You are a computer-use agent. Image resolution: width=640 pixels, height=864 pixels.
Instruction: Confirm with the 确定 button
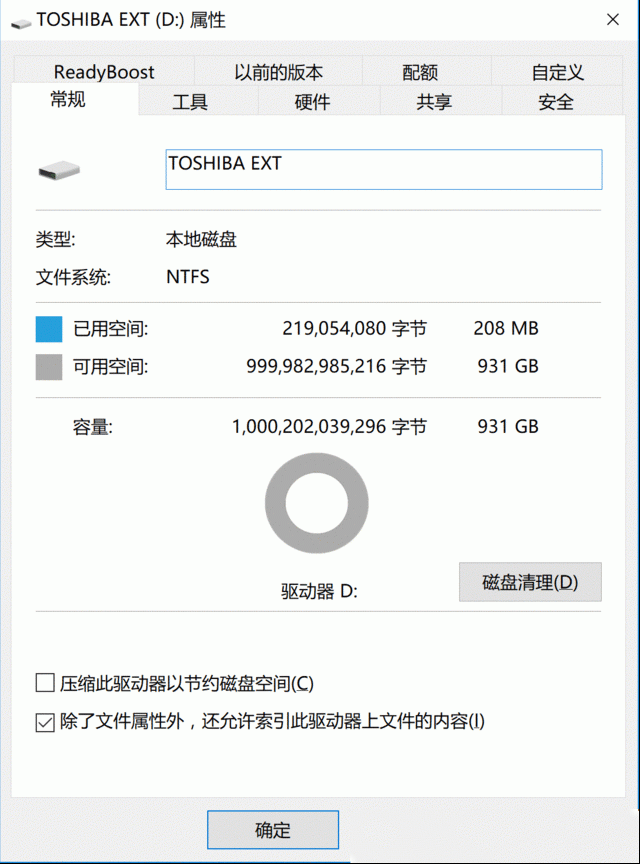tap(273, 829)
